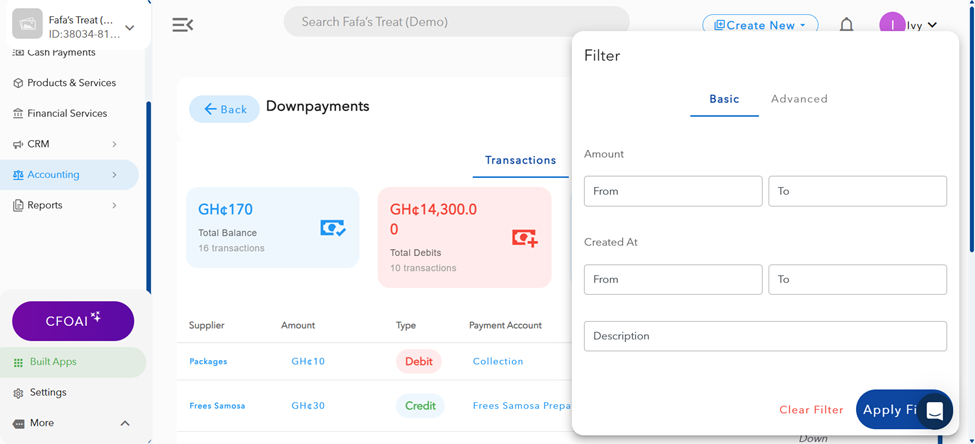Collapse the sidebar using hamburger menu icon

pyautogui.click(x=183, y=25)
